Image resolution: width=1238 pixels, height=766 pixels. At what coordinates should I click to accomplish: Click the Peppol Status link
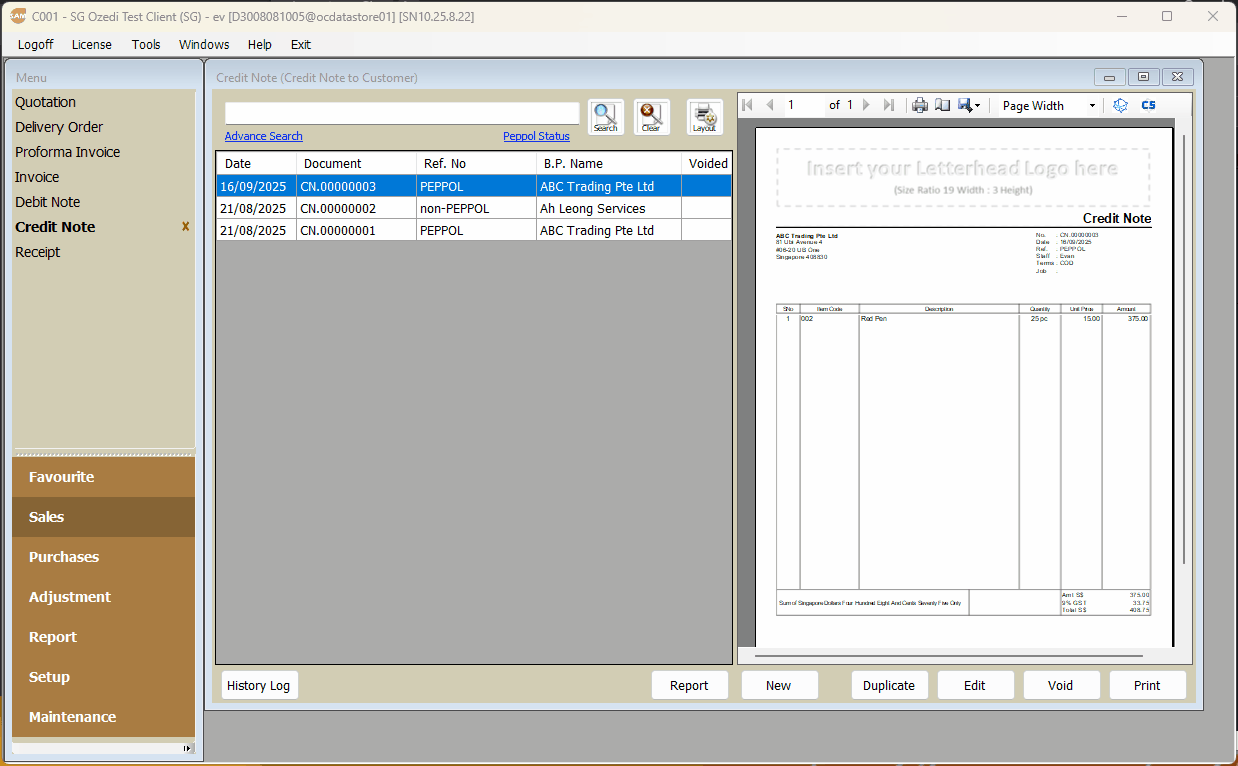click(x=536, y=136)
